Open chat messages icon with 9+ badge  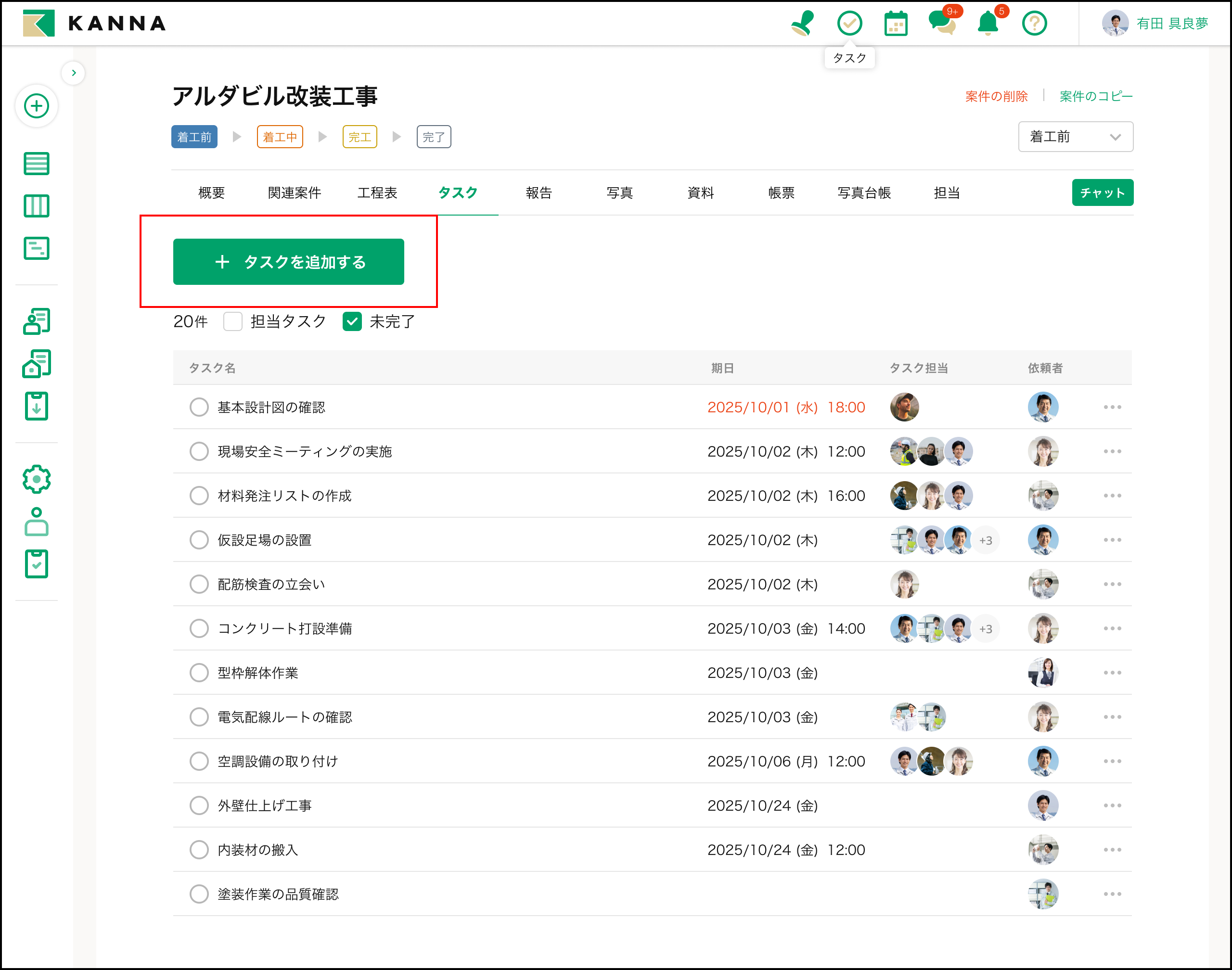click(942, 23)
